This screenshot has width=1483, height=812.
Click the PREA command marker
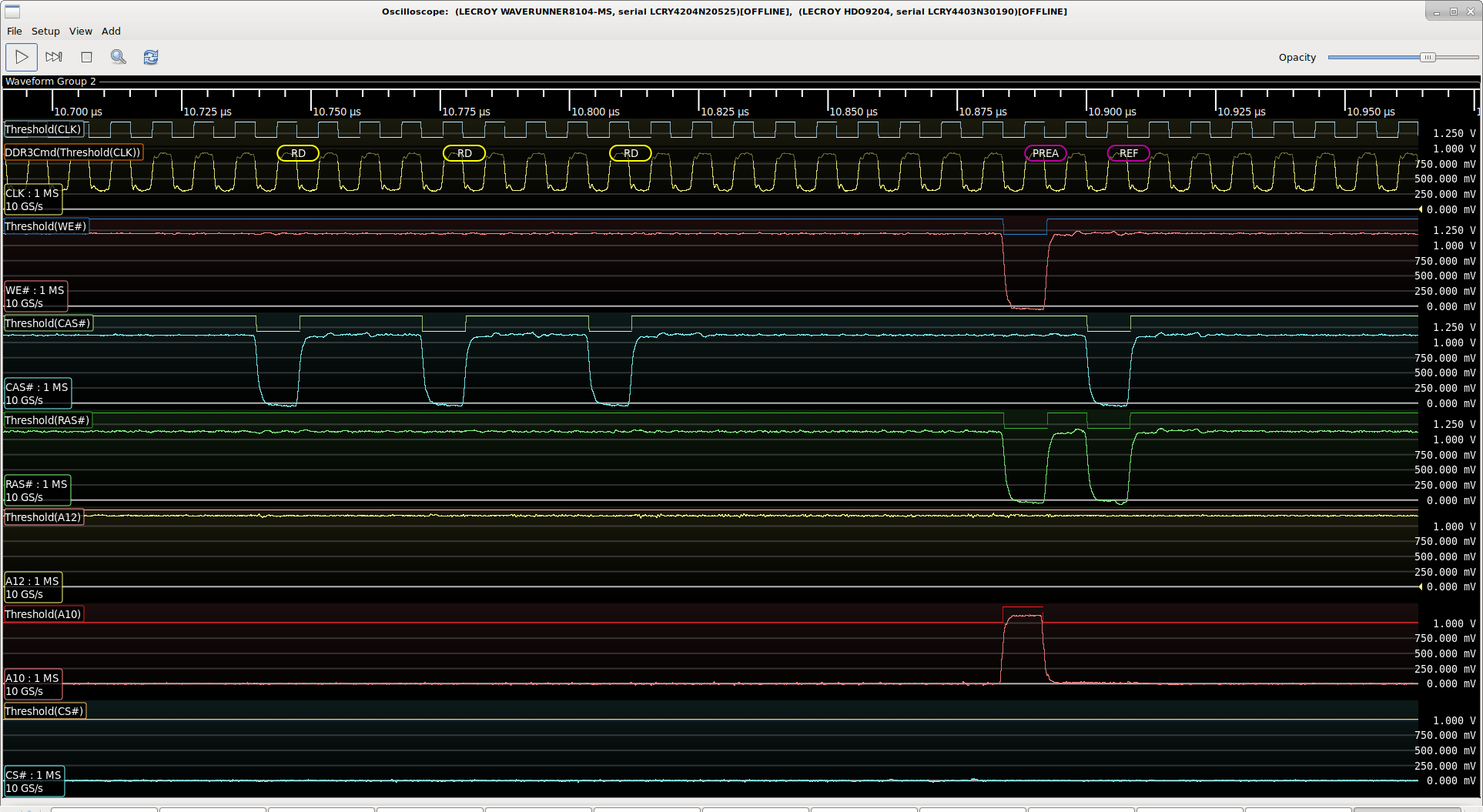pos(1045,153)
